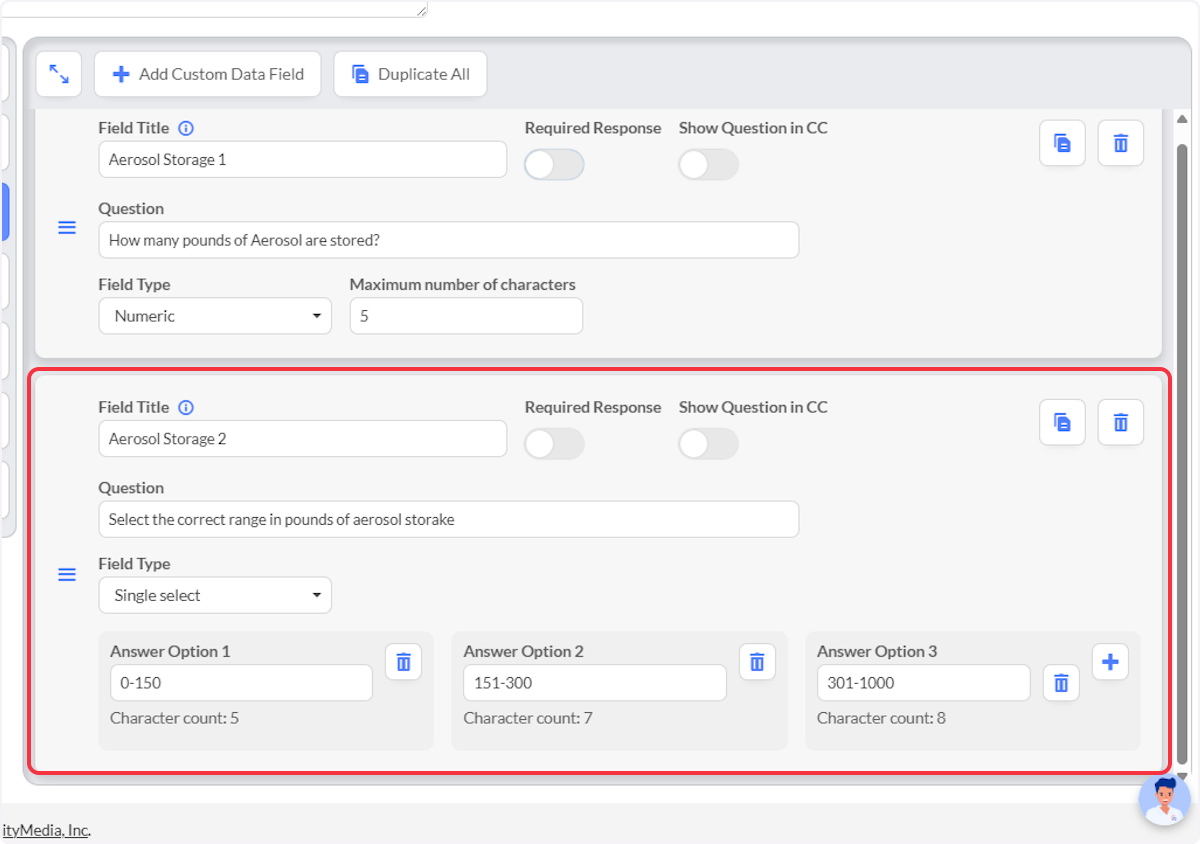Click 'Character count: 7' text
This screenshot has width=1200, height=844.
pos(528,718)
